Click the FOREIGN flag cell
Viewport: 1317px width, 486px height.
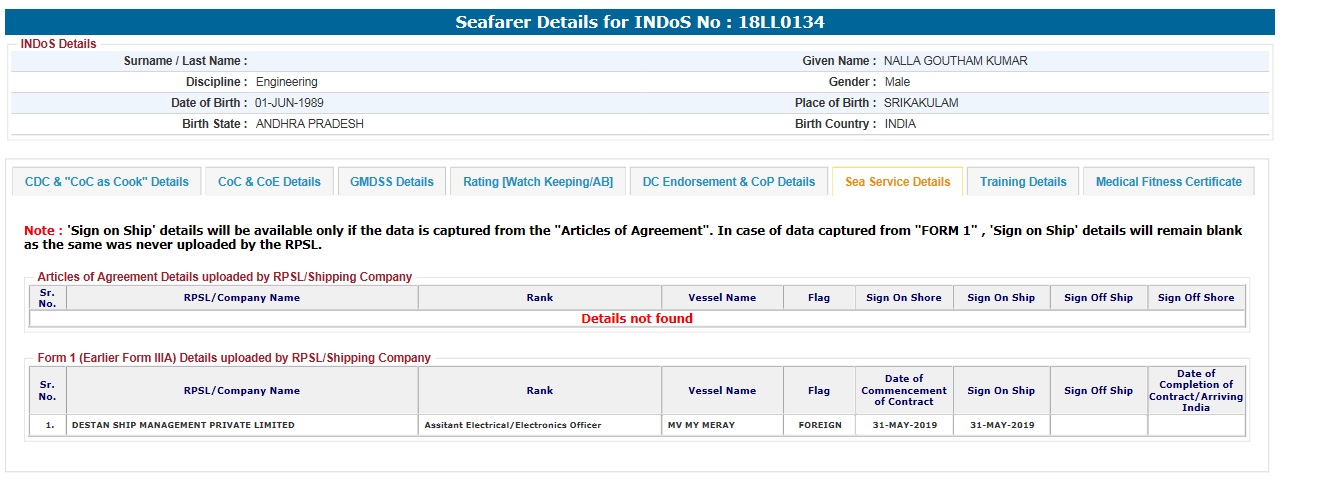pyautogui.click(x=819, y=425)
